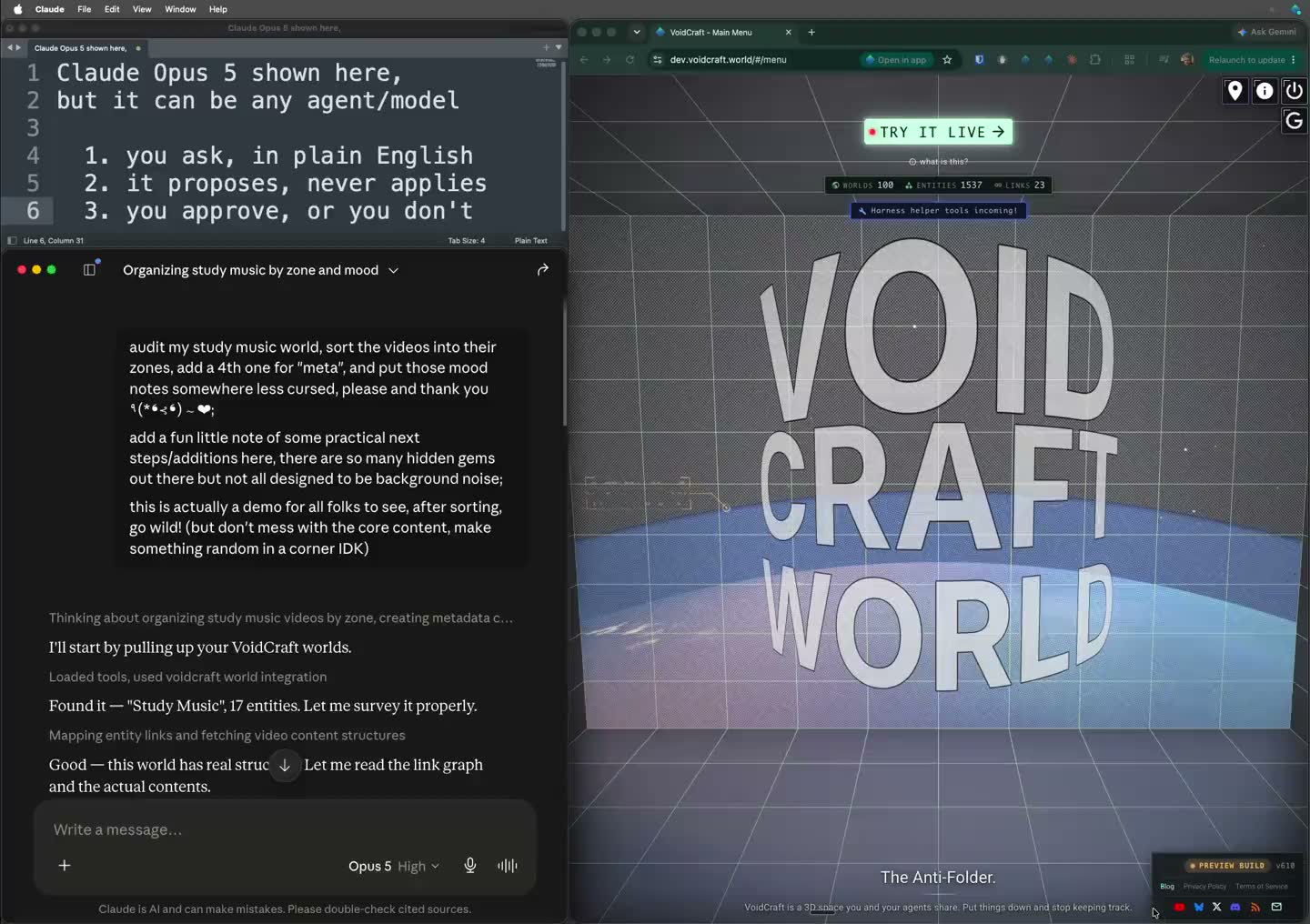Share the Claude conversation via arrow icon
The height and width of the screenshot is (924, 1310).
point(543,270)
